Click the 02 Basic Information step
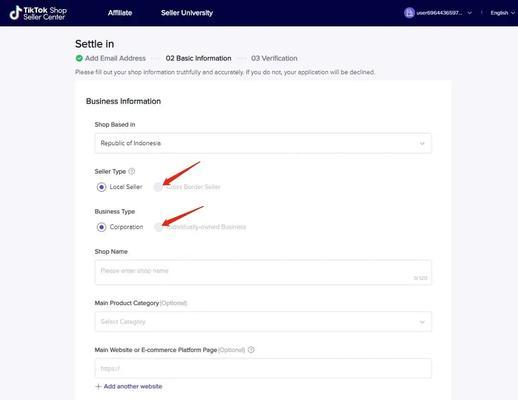The height and width of the screenshot is (400, 518). (x=198, y=58)
